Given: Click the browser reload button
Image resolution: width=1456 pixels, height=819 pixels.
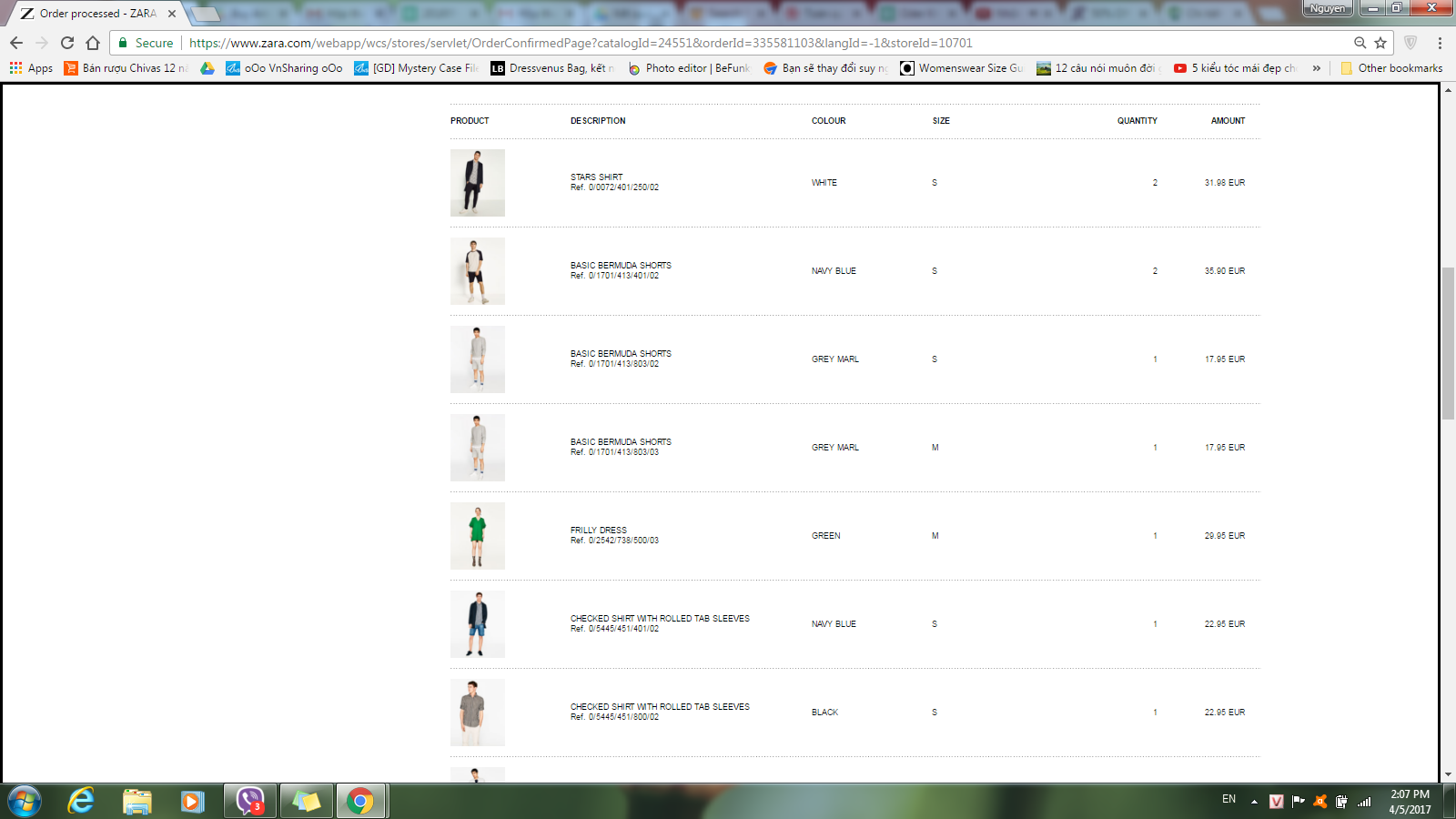Looking at the screenshot, I should (67, 43).
